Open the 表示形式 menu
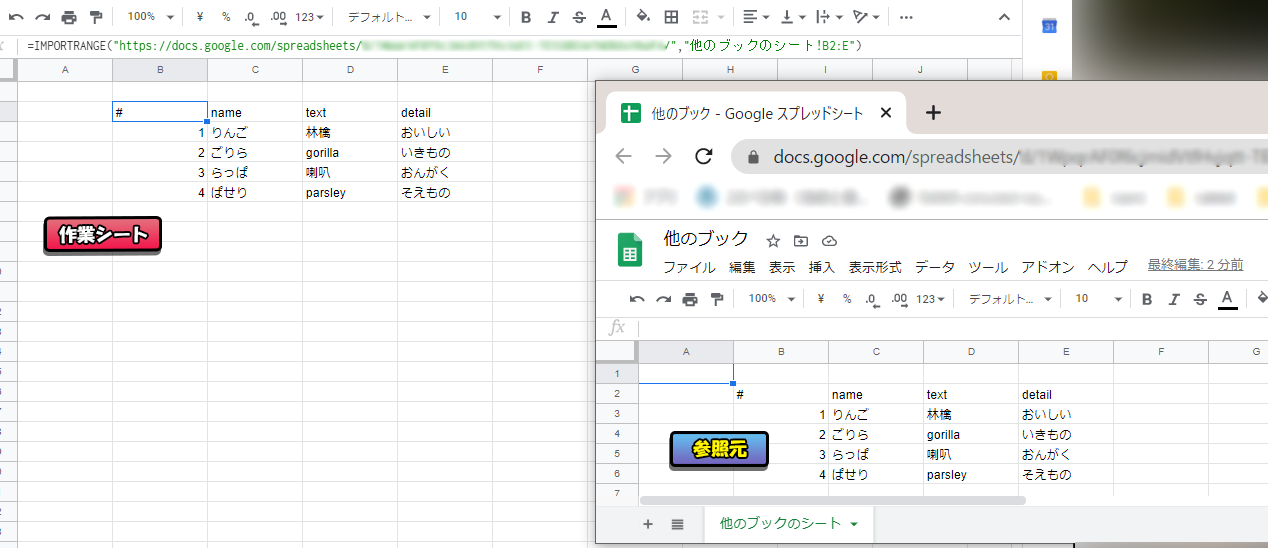Viewport: 1268px width, 548px height. point(875,267)
